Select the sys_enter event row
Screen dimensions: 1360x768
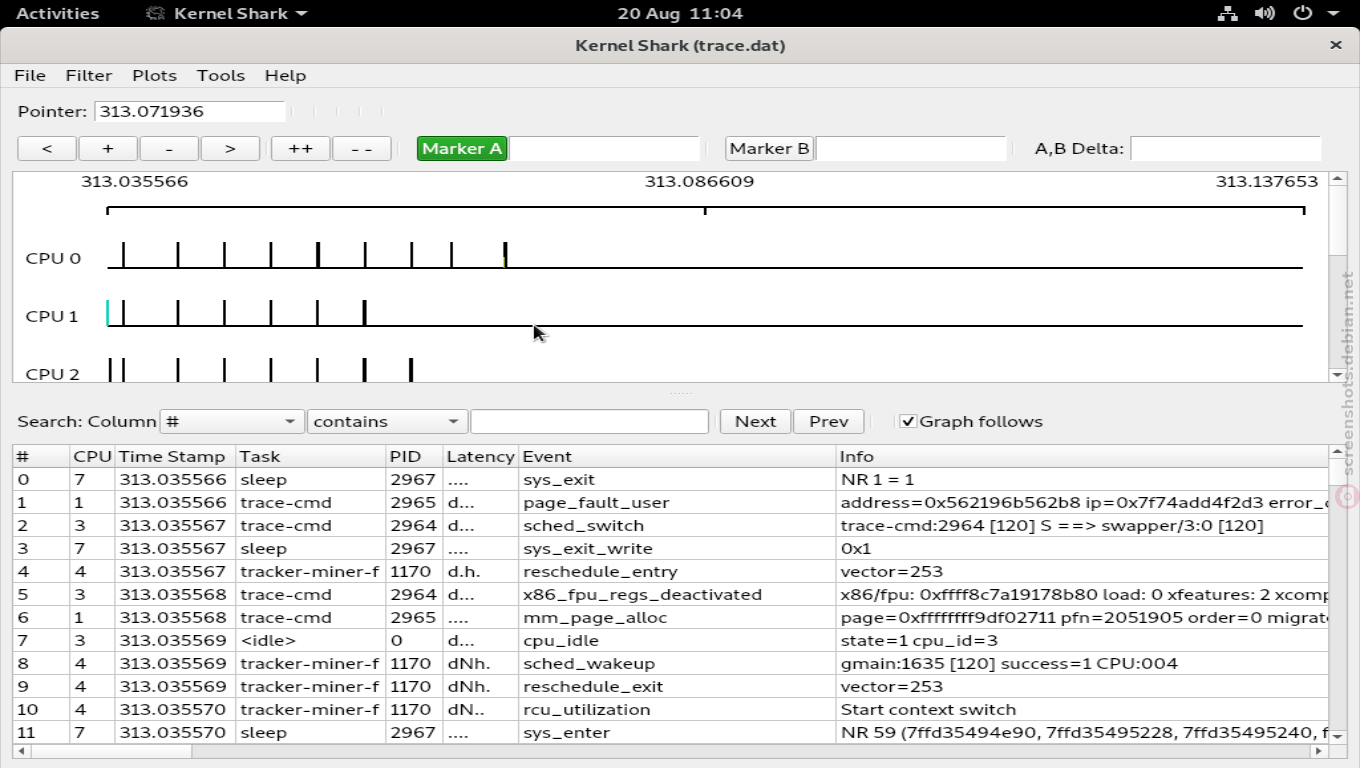[x=670, y=733]
